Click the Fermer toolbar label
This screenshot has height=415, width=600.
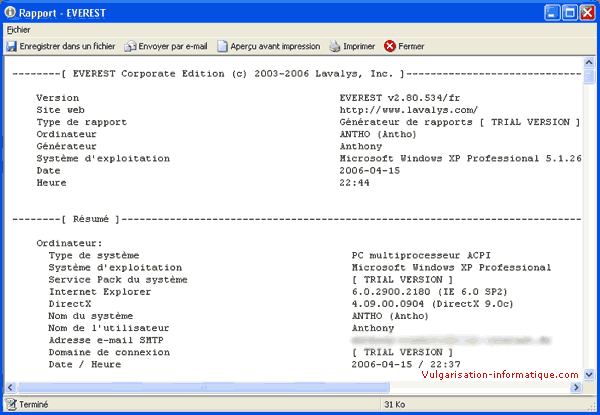[411, 46]
